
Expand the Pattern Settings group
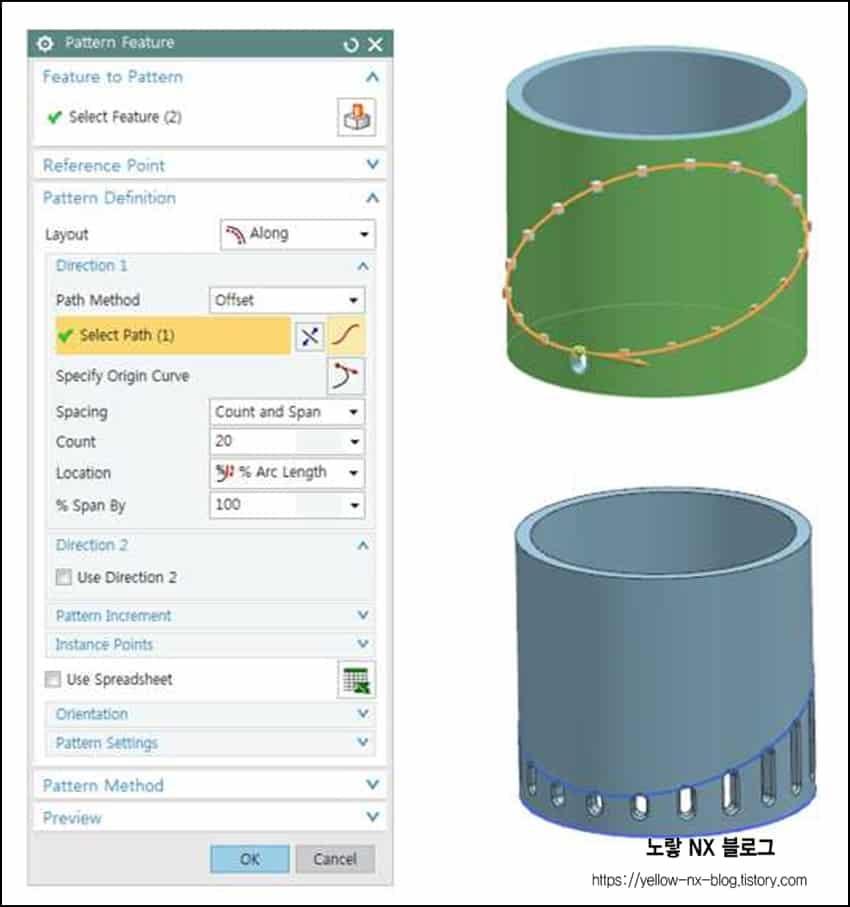pos(363,742)
